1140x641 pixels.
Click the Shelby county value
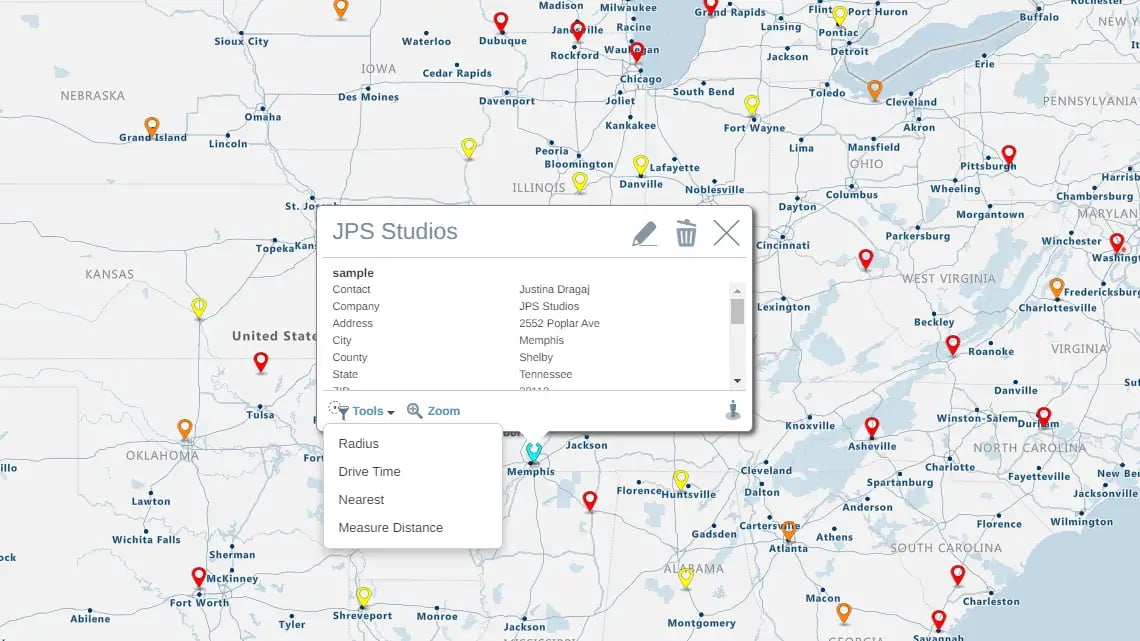(x=536, y=358)
